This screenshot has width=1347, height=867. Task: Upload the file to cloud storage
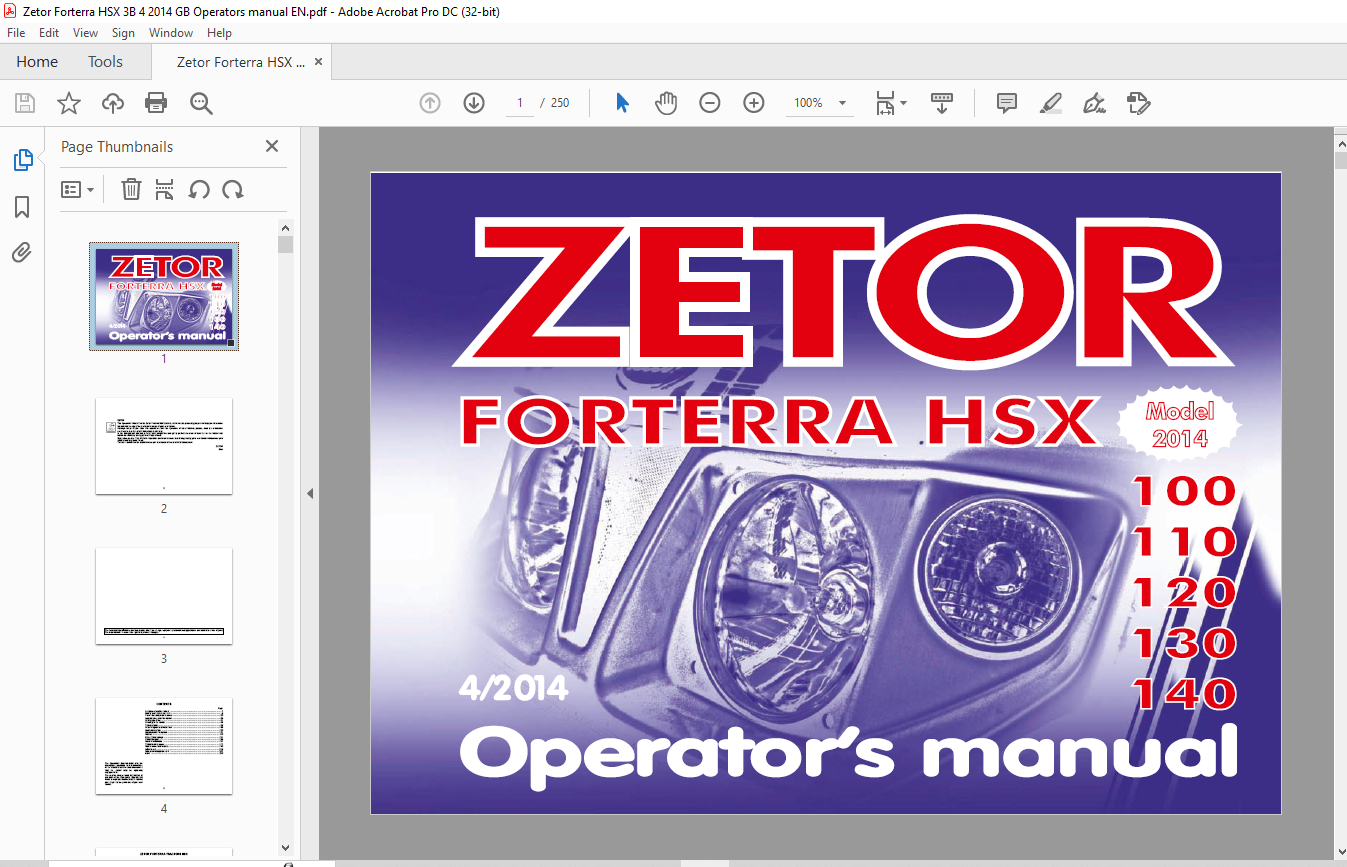113,103
